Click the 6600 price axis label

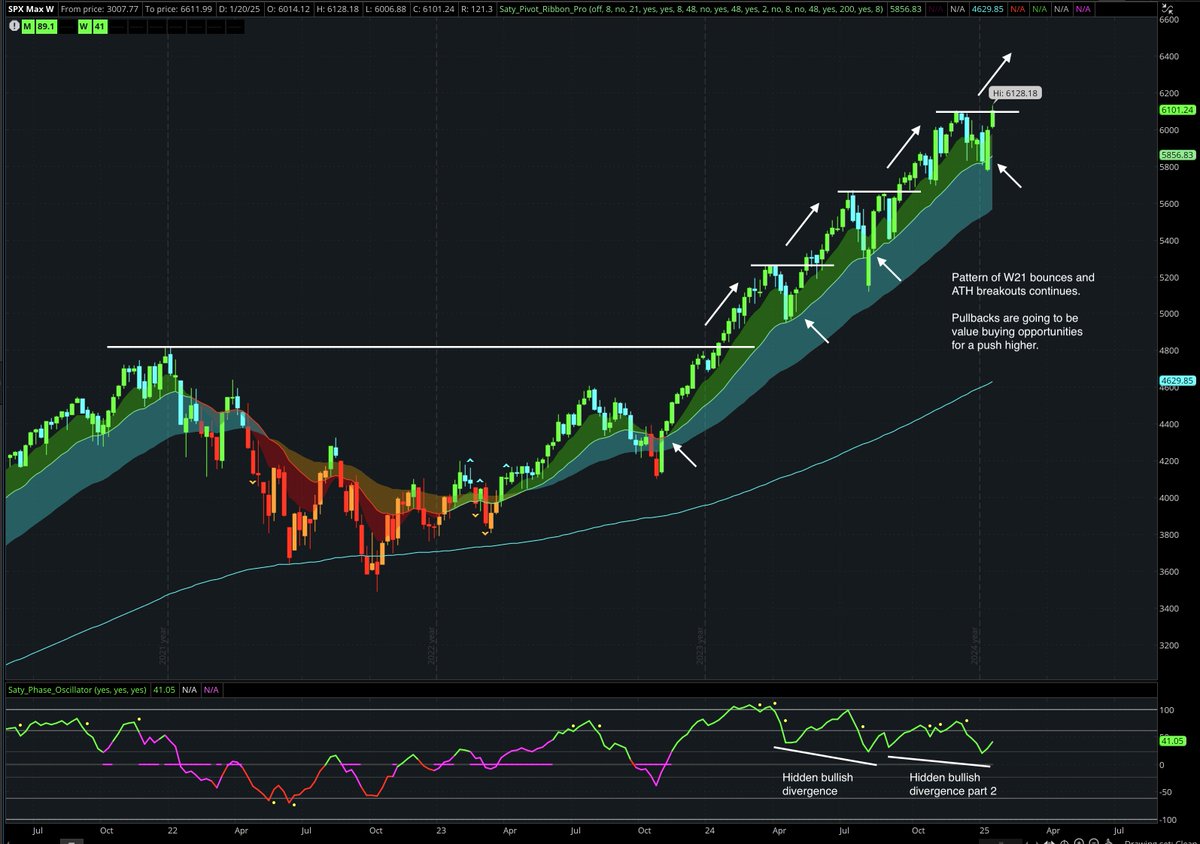(1171, 21)
